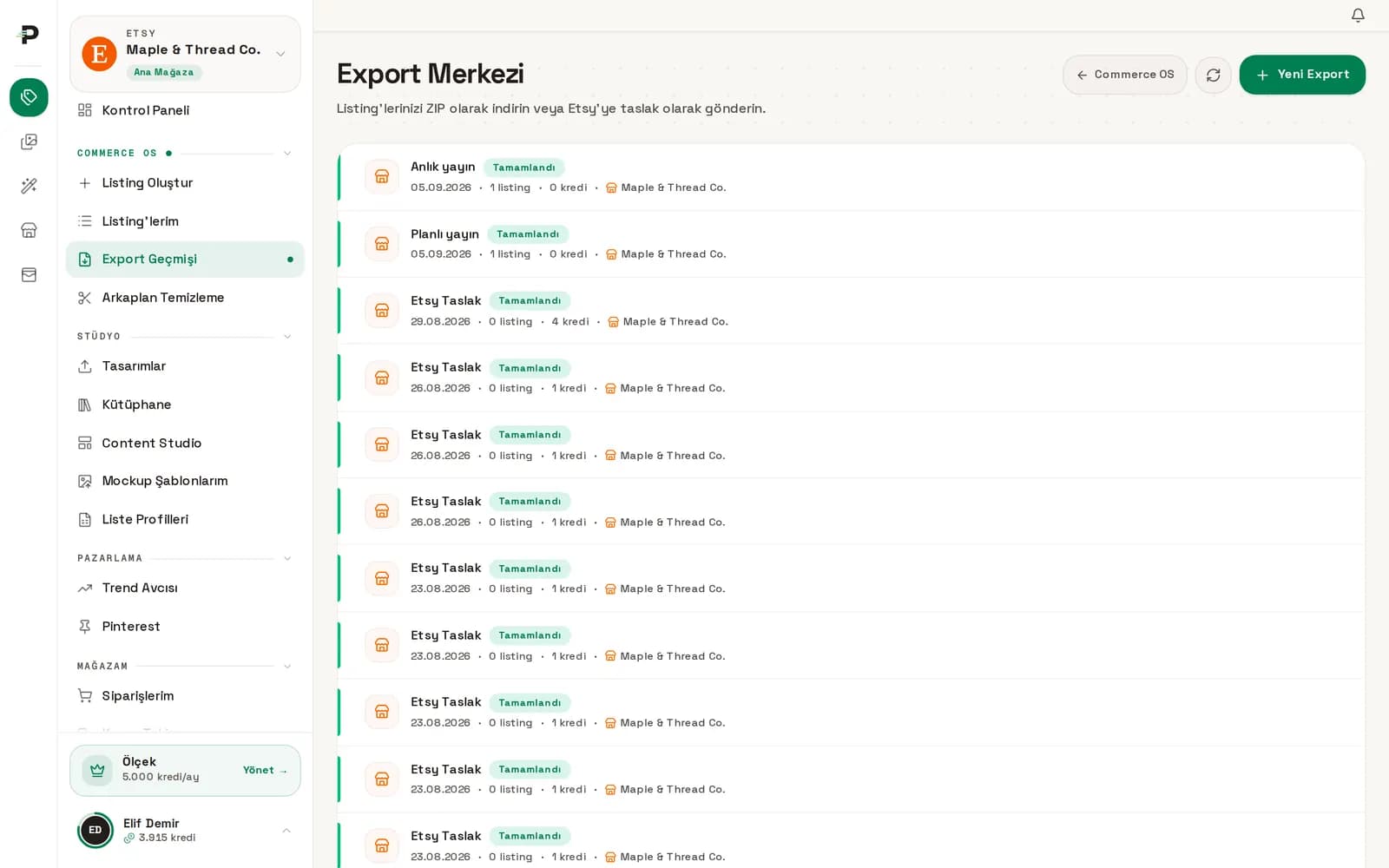Open Arkaplan Temizleme

click(x=185, y=298)
